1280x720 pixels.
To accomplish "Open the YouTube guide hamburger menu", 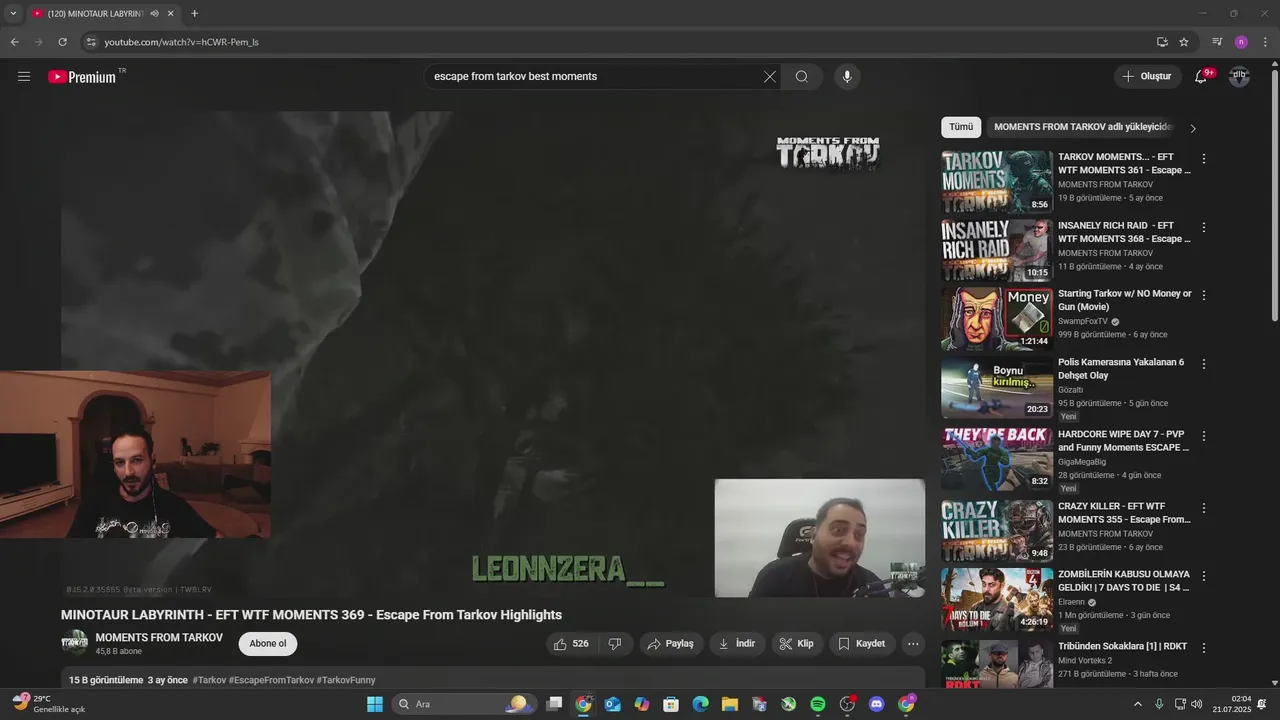I will [24, 76].
